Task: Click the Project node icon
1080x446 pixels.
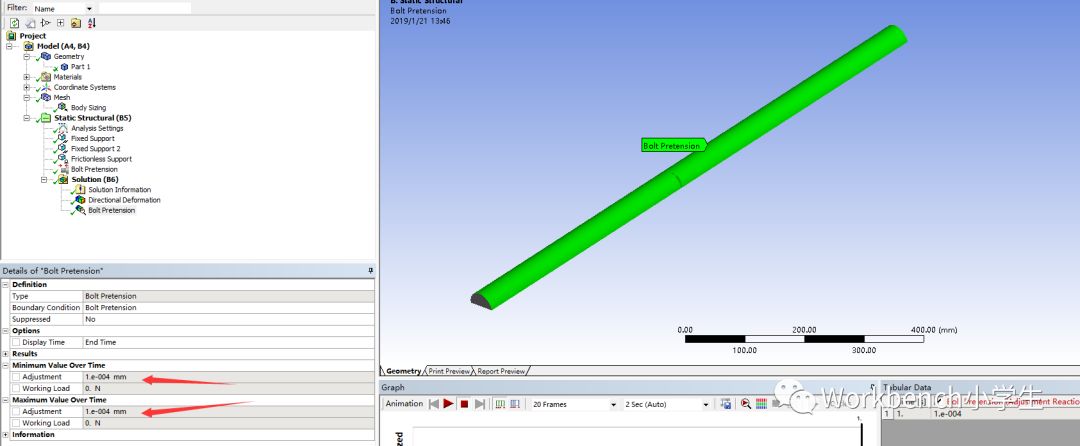Action: tap(11, 36)
